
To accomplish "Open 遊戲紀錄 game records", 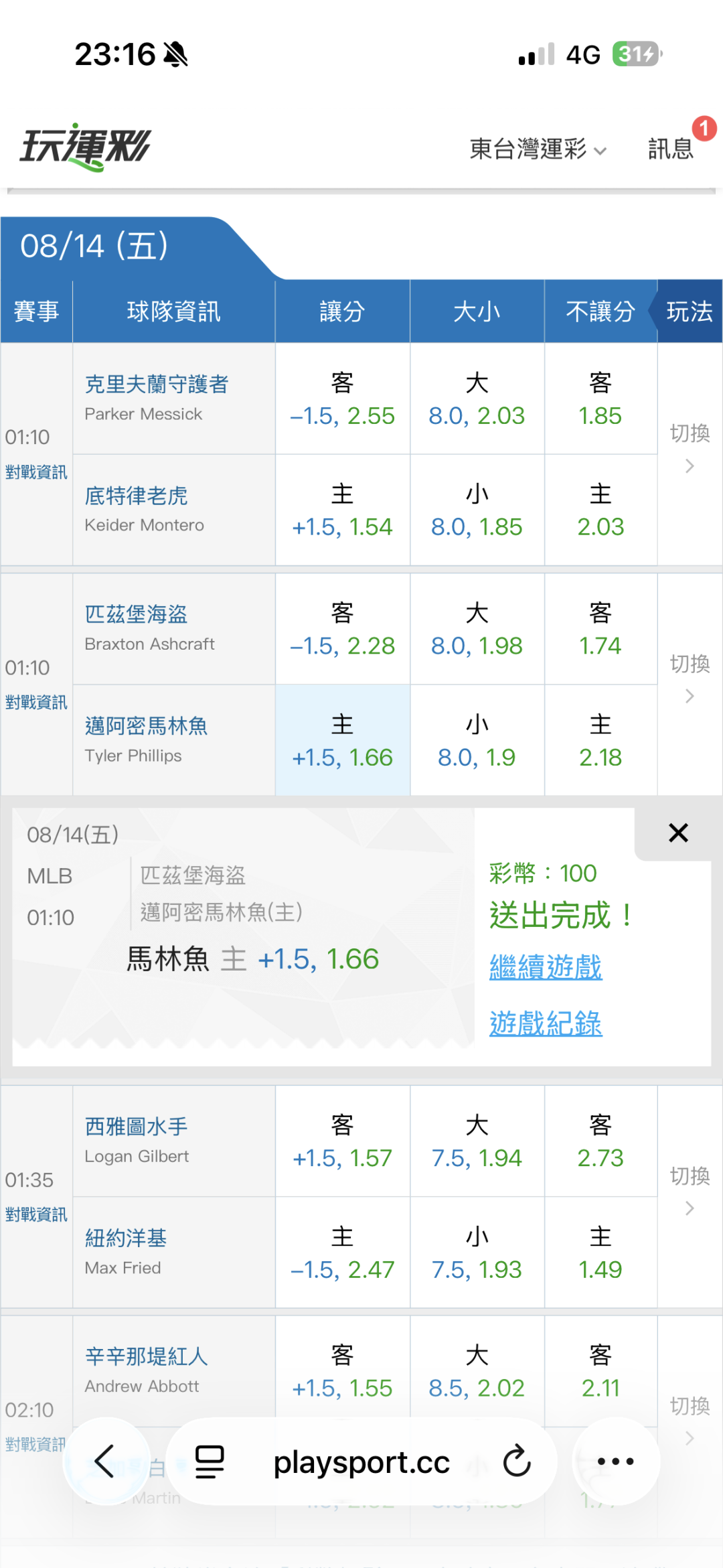I will [546, 1023].
